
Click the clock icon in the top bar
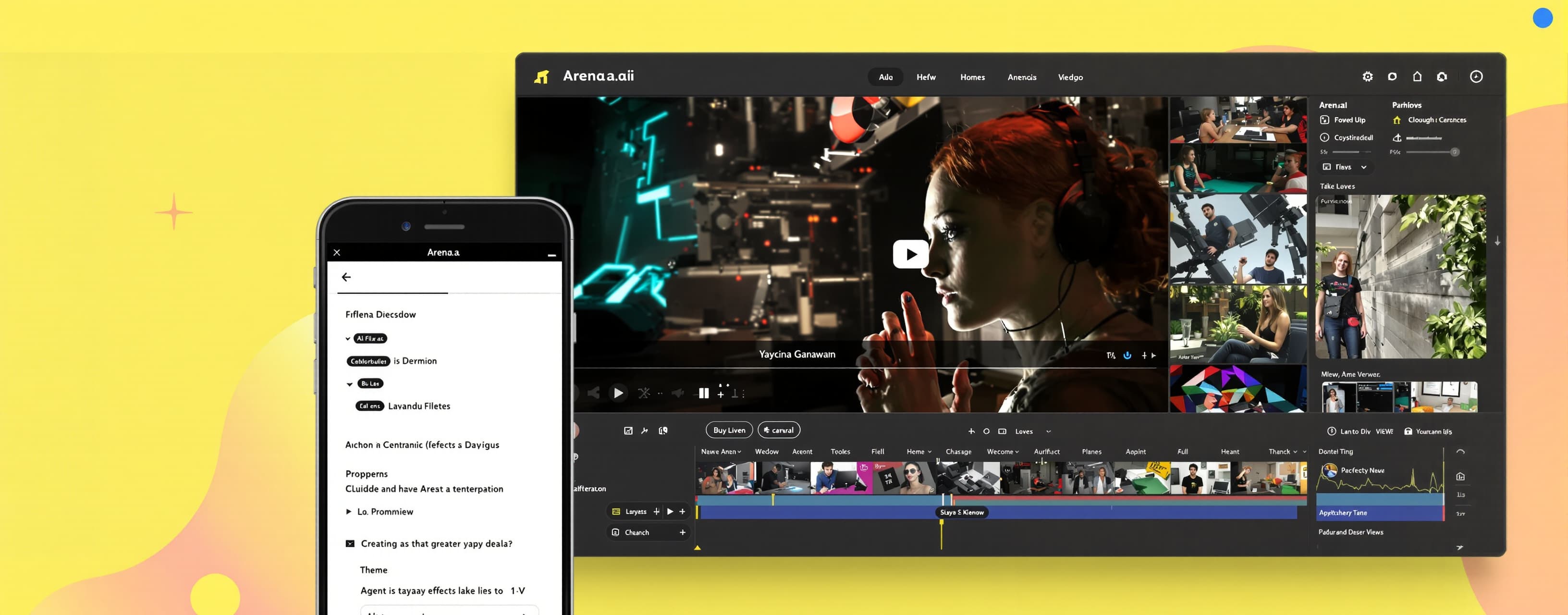1476,77
